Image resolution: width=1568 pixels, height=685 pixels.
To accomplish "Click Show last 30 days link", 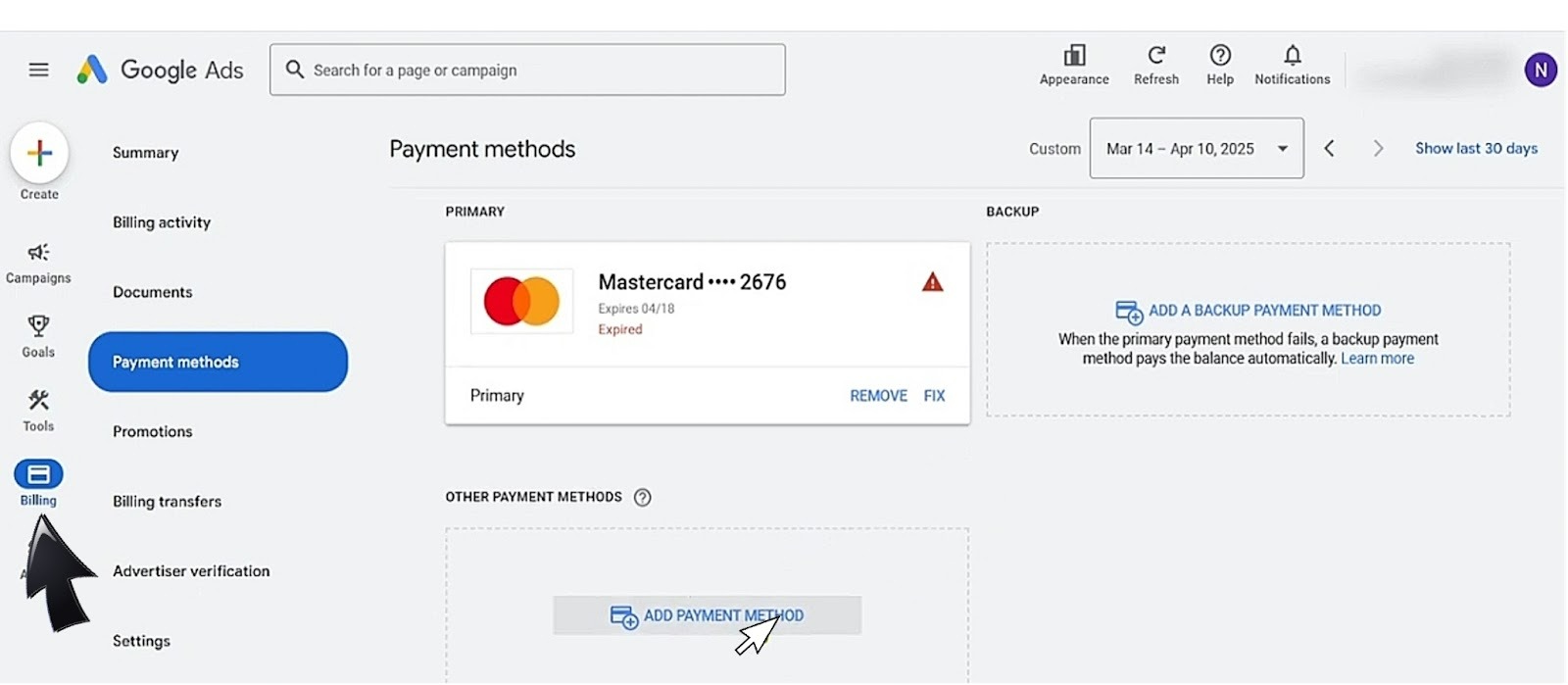I will [1476, 148].
